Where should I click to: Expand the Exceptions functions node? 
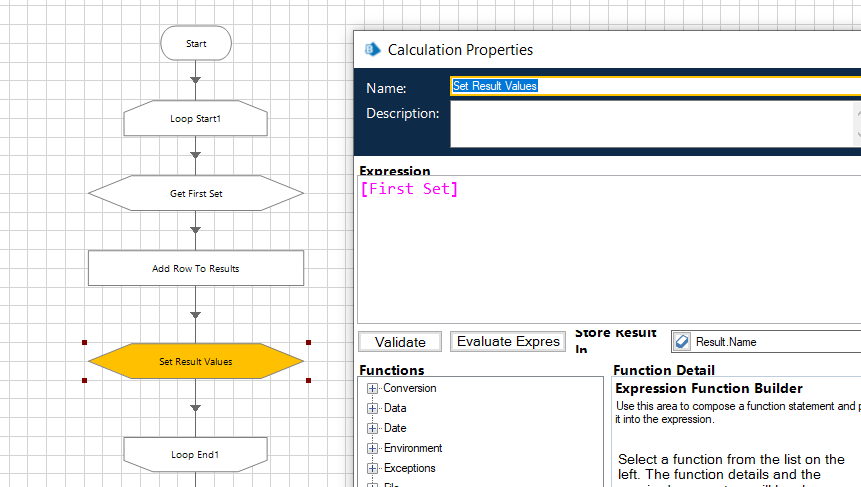[373, 469]
